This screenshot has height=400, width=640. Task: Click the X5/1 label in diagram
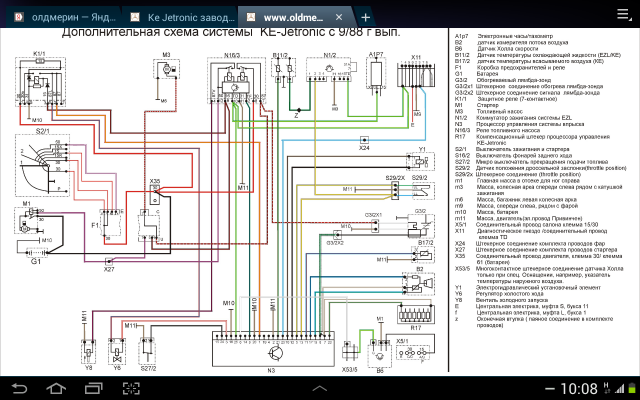(x=402, y=341)
